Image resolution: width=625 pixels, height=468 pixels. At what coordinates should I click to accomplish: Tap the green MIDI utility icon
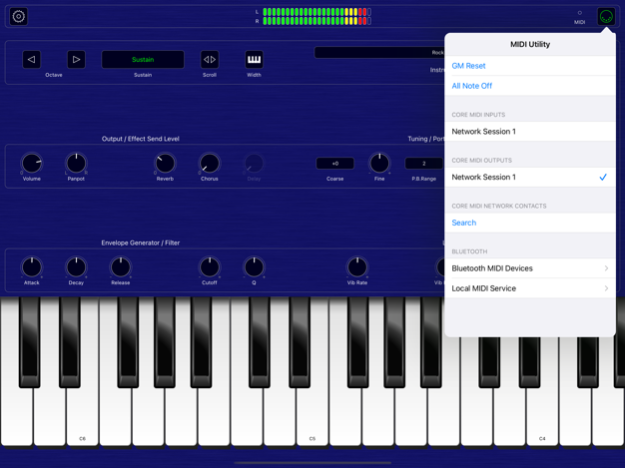click(x=606, y=17)
